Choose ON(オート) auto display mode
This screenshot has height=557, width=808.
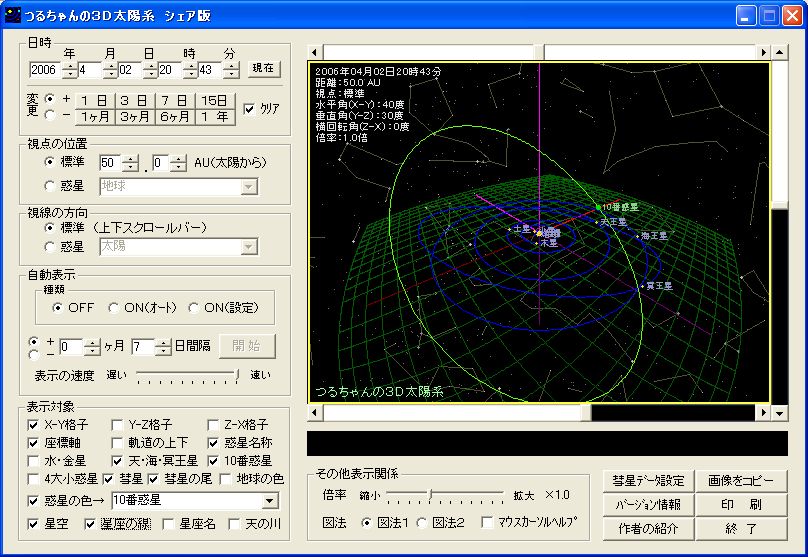point(115,307)
